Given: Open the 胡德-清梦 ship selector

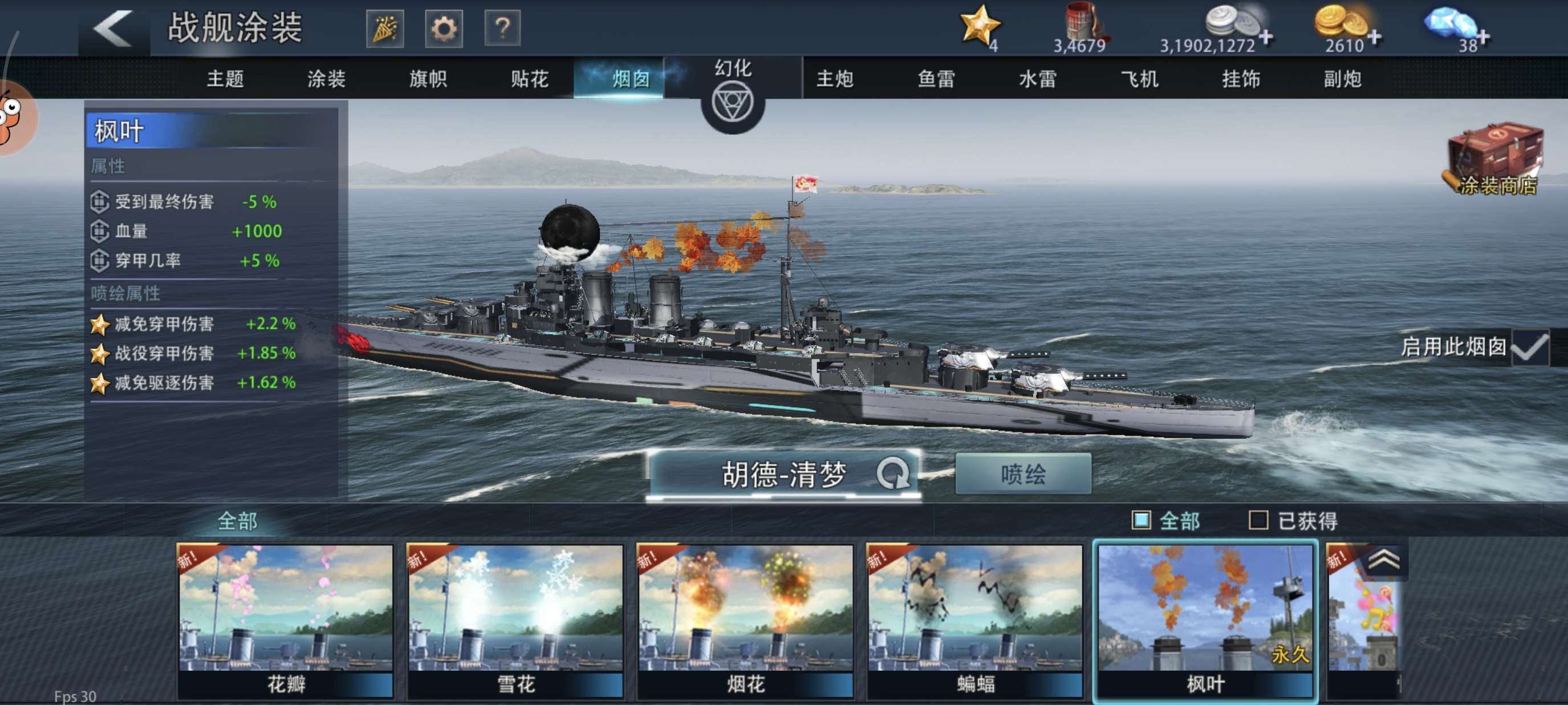Looking at the screenshot, I should pyautogui.click(x=783, y=474).
